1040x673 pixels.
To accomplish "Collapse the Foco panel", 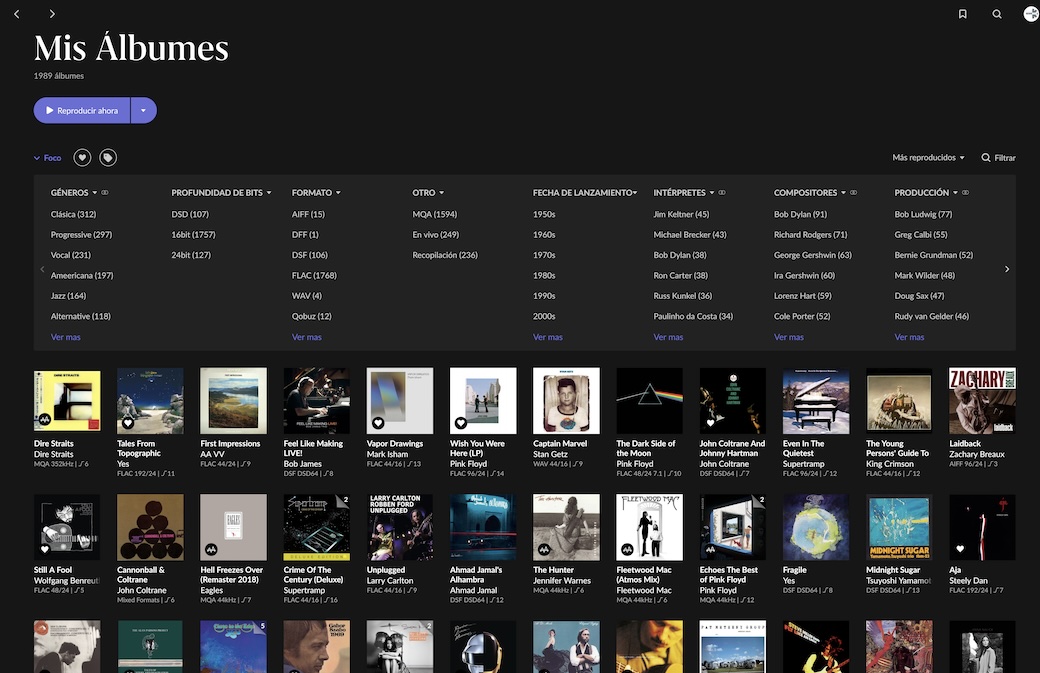I will point(47,158).
